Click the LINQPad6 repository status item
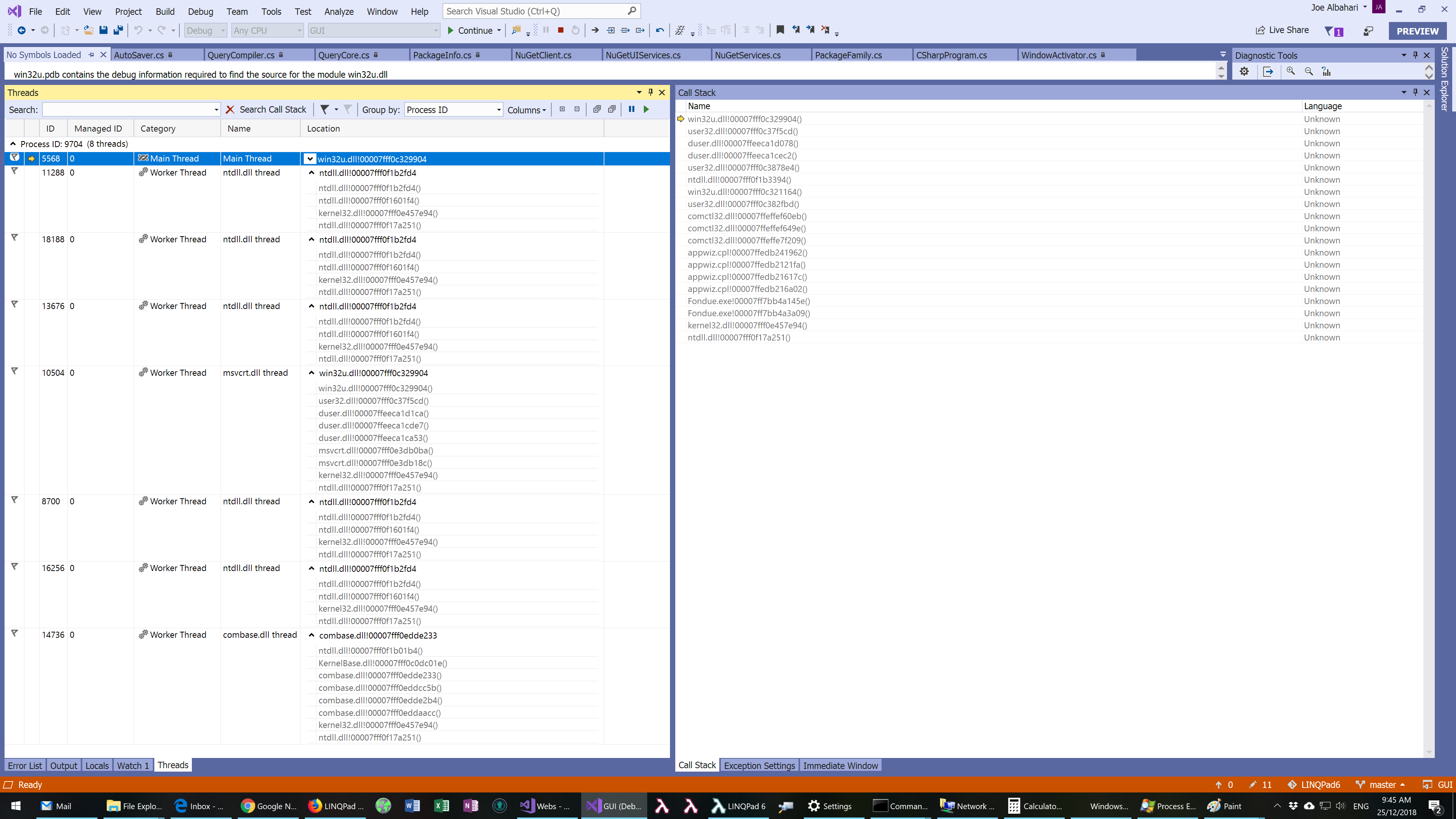This screenshot has height=819, width=1456. [x=1313, y=784]
